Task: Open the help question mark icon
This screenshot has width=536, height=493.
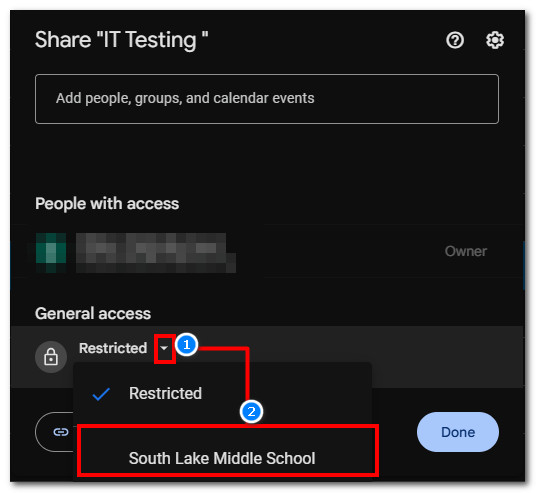Action: click(455, 40)
